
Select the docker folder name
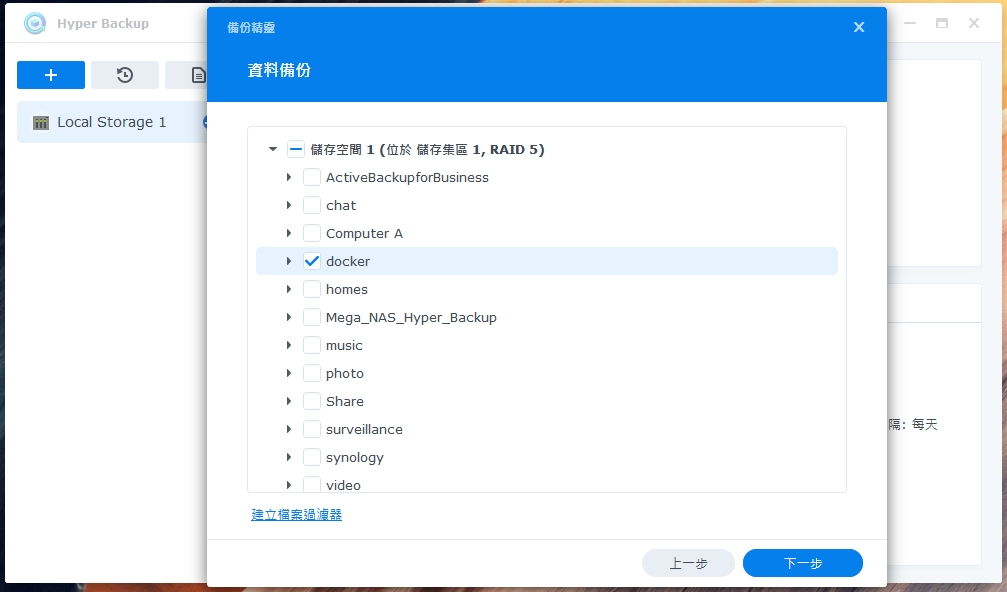coord(348,261)
